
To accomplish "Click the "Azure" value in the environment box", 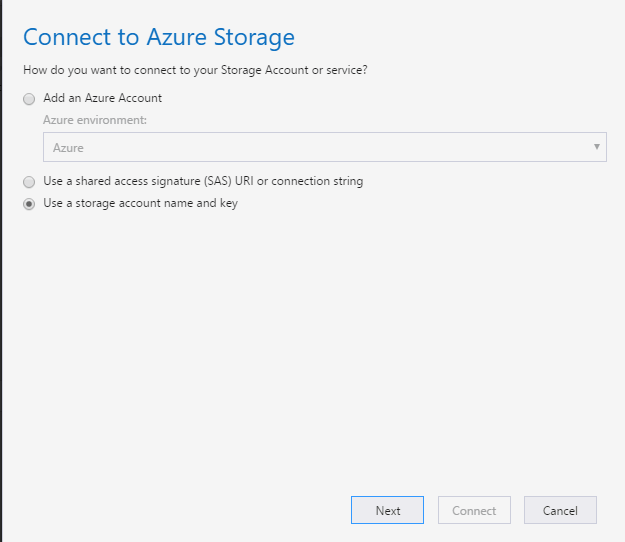I will (68, 148).
